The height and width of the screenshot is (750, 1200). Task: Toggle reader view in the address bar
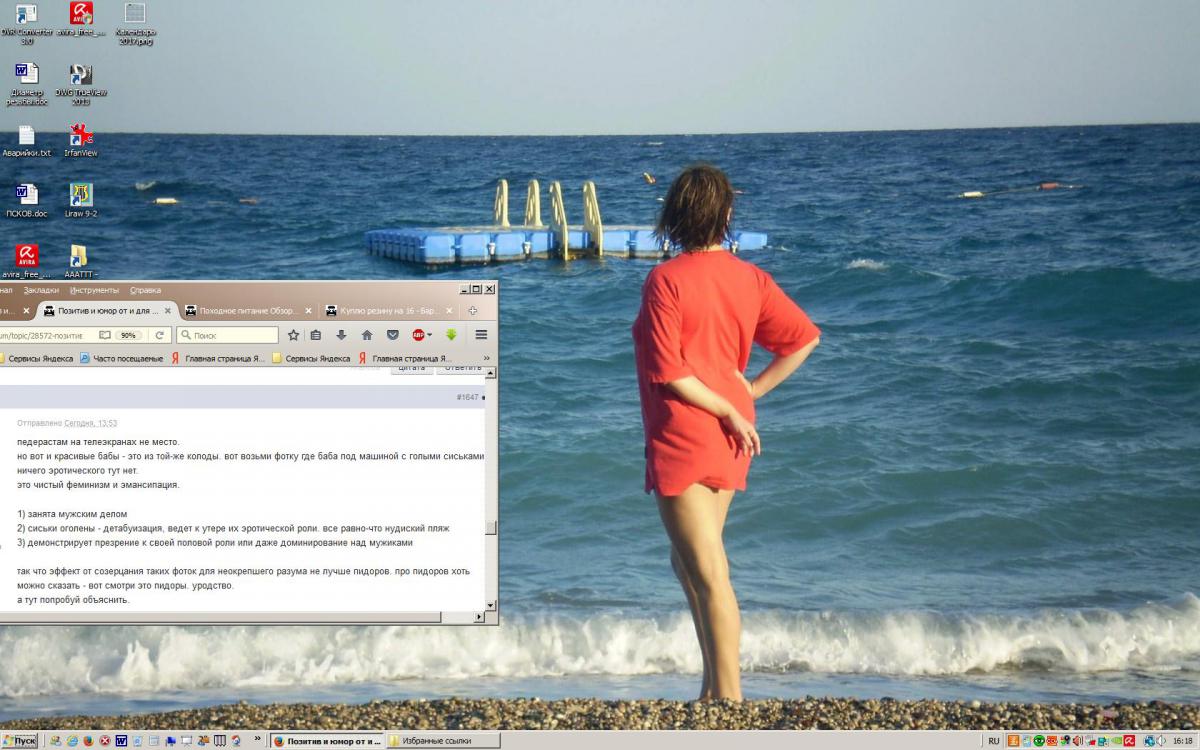tap(105, 335)
